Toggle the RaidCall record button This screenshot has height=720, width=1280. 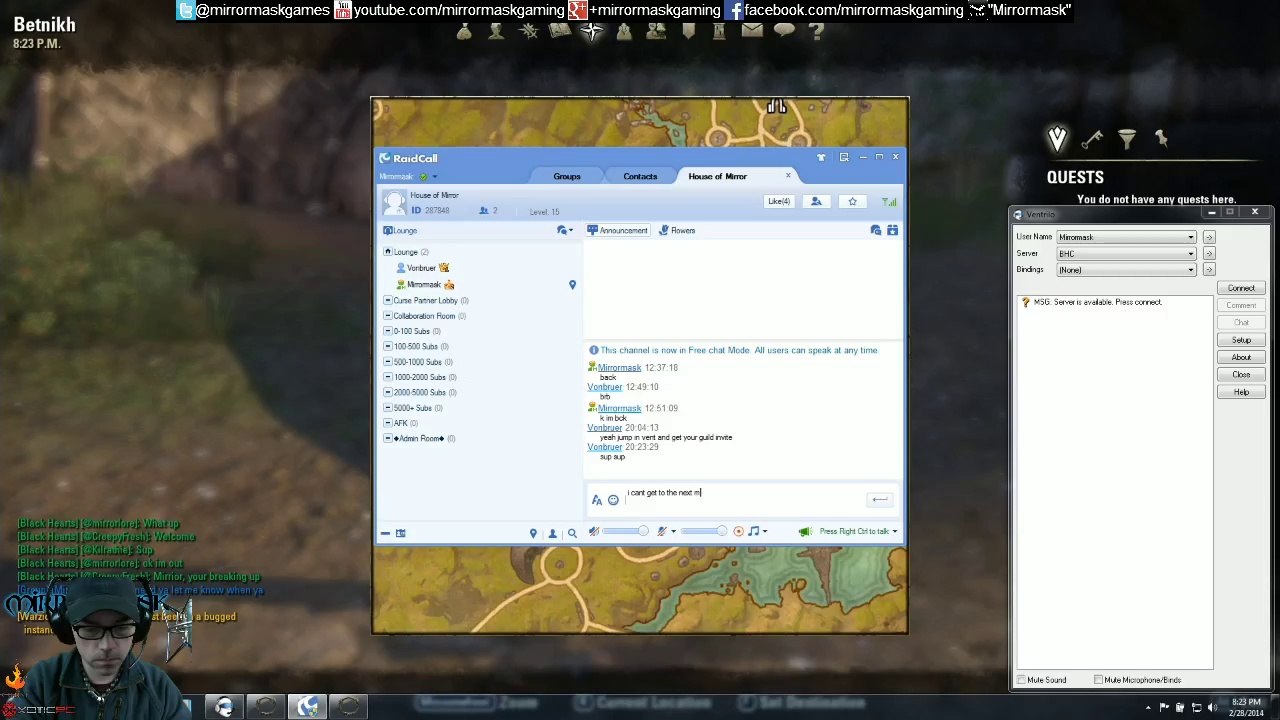click(x=738, y=532)
